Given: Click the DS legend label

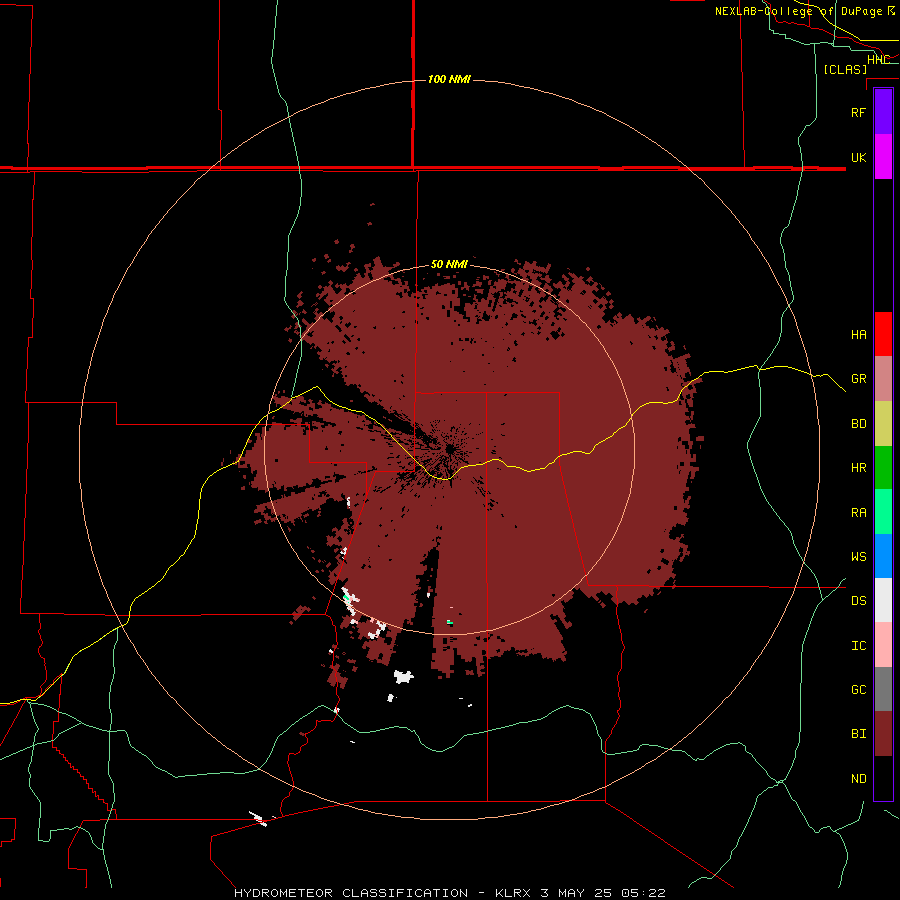Looking at the screenshot, I should 858,601.
